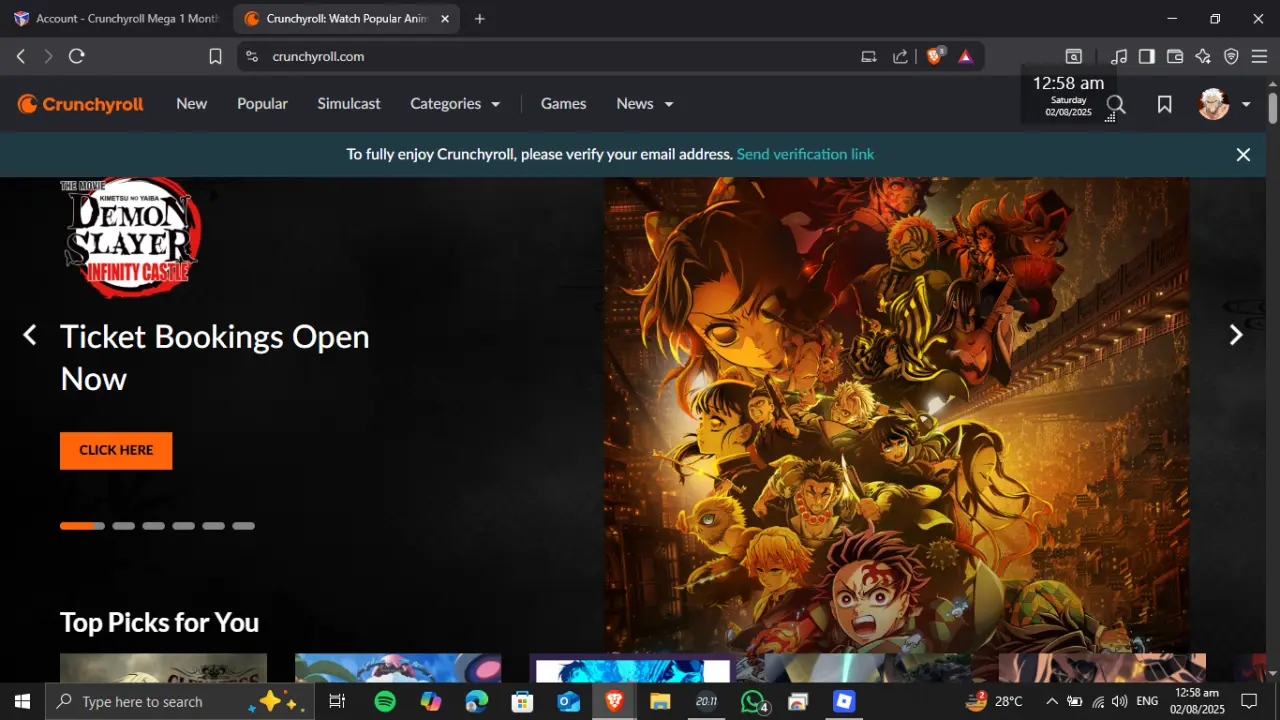This screenshot has width=1280, height=720.
Task: Open the browser hamburger menu
Action: 1260,57
